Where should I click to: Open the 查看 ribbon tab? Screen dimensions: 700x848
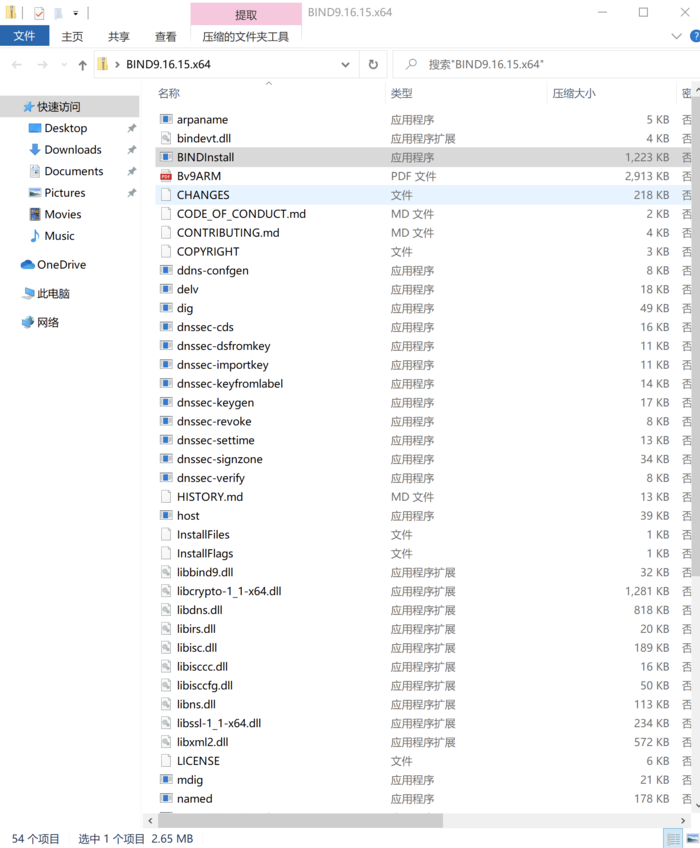[x=165, y=37]
